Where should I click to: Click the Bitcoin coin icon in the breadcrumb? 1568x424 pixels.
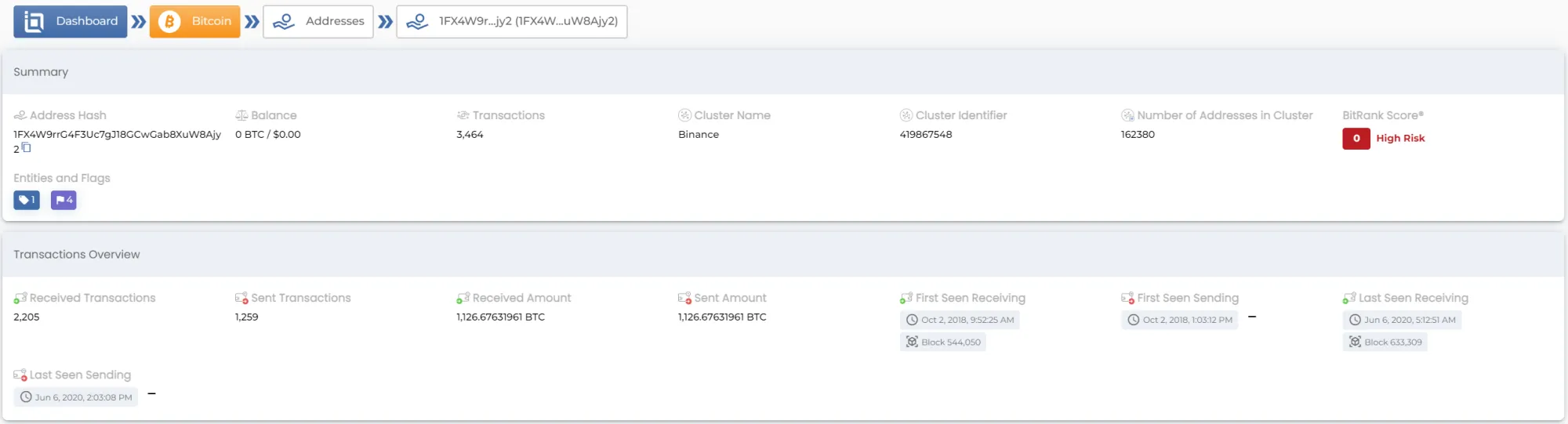[169, 21]
